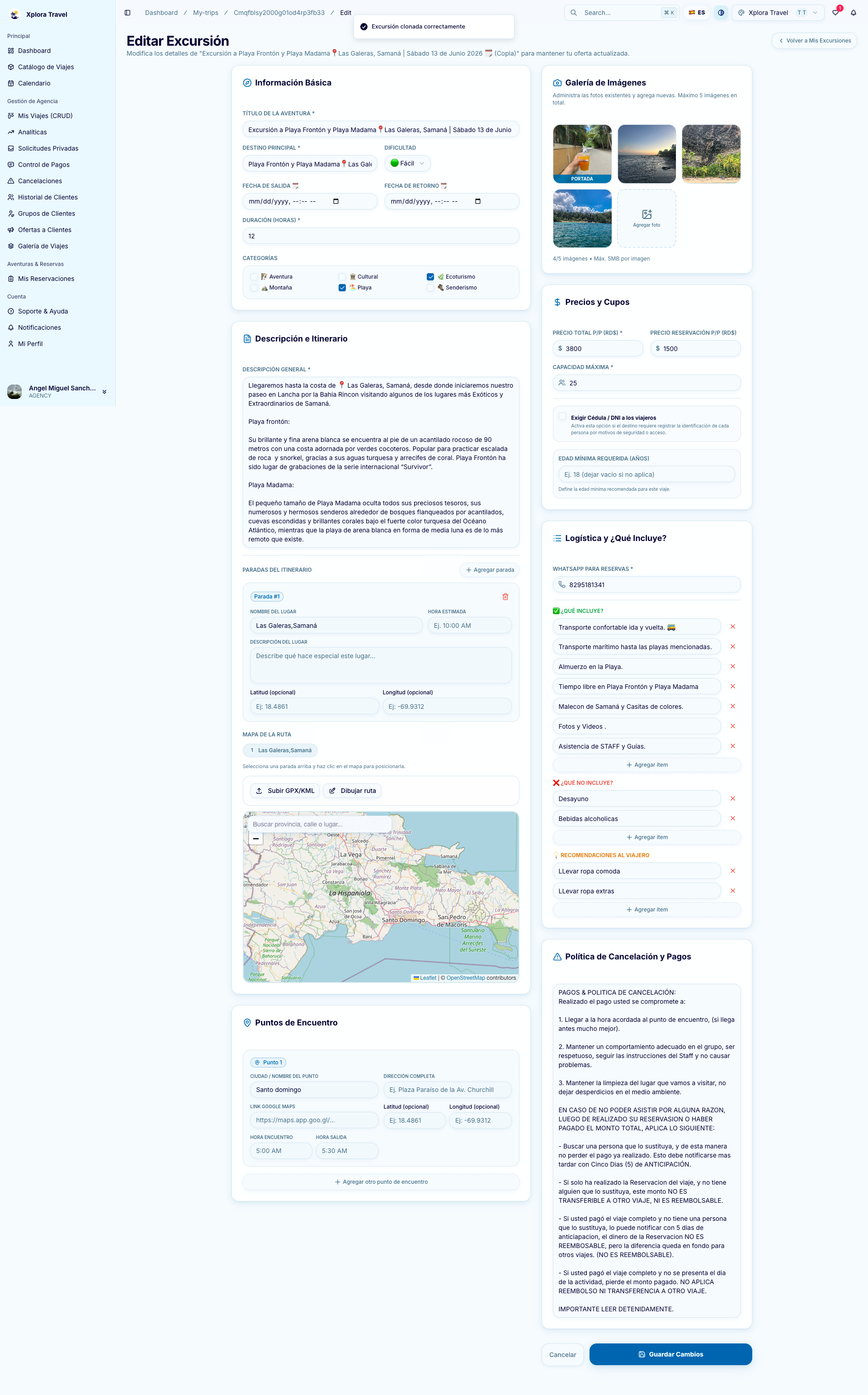Delete Parada #1 with the trash icon
The width and height of the screenshot is (868, 1395).
click(x=505, y=597)
